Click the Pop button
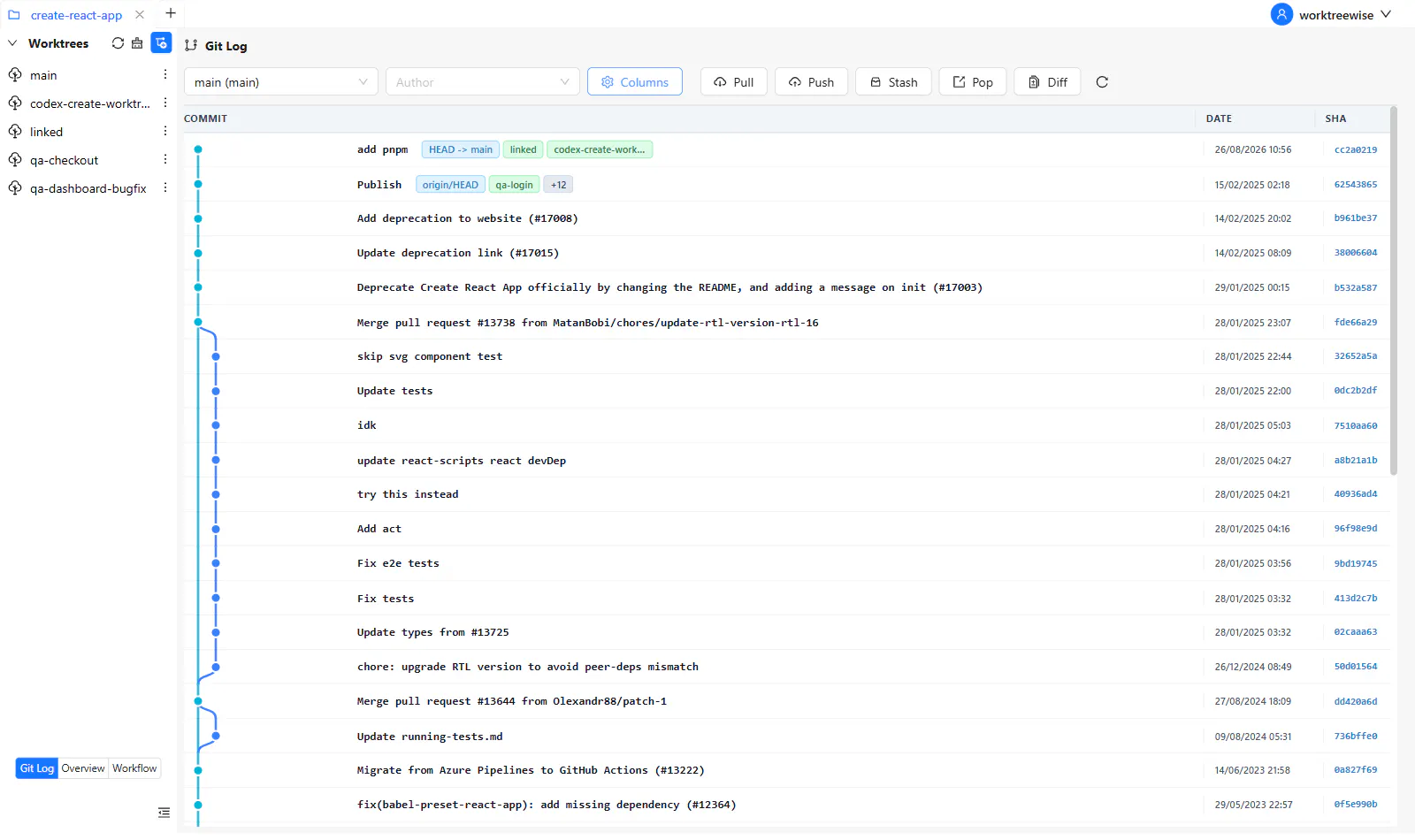 pos(973,82)
